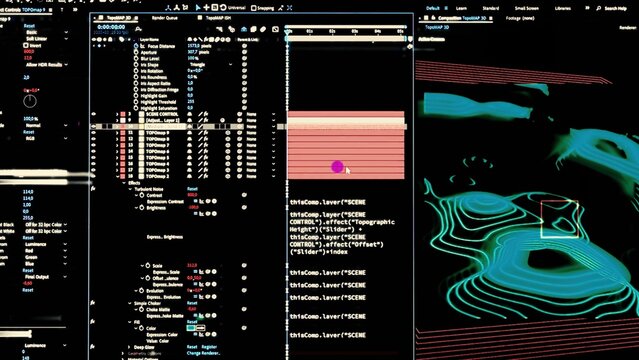Click the rotation dial in Effect Controls
639x360 pixels.
tap(30, 101)
